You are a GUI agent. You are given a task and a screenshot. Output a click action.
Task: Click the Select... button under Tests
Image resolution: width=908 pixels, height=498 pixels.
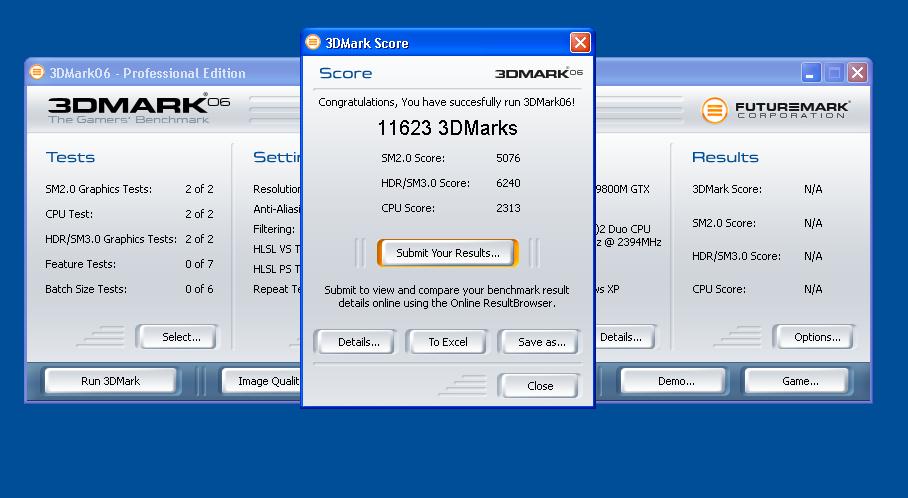click(x=177, y=337)
